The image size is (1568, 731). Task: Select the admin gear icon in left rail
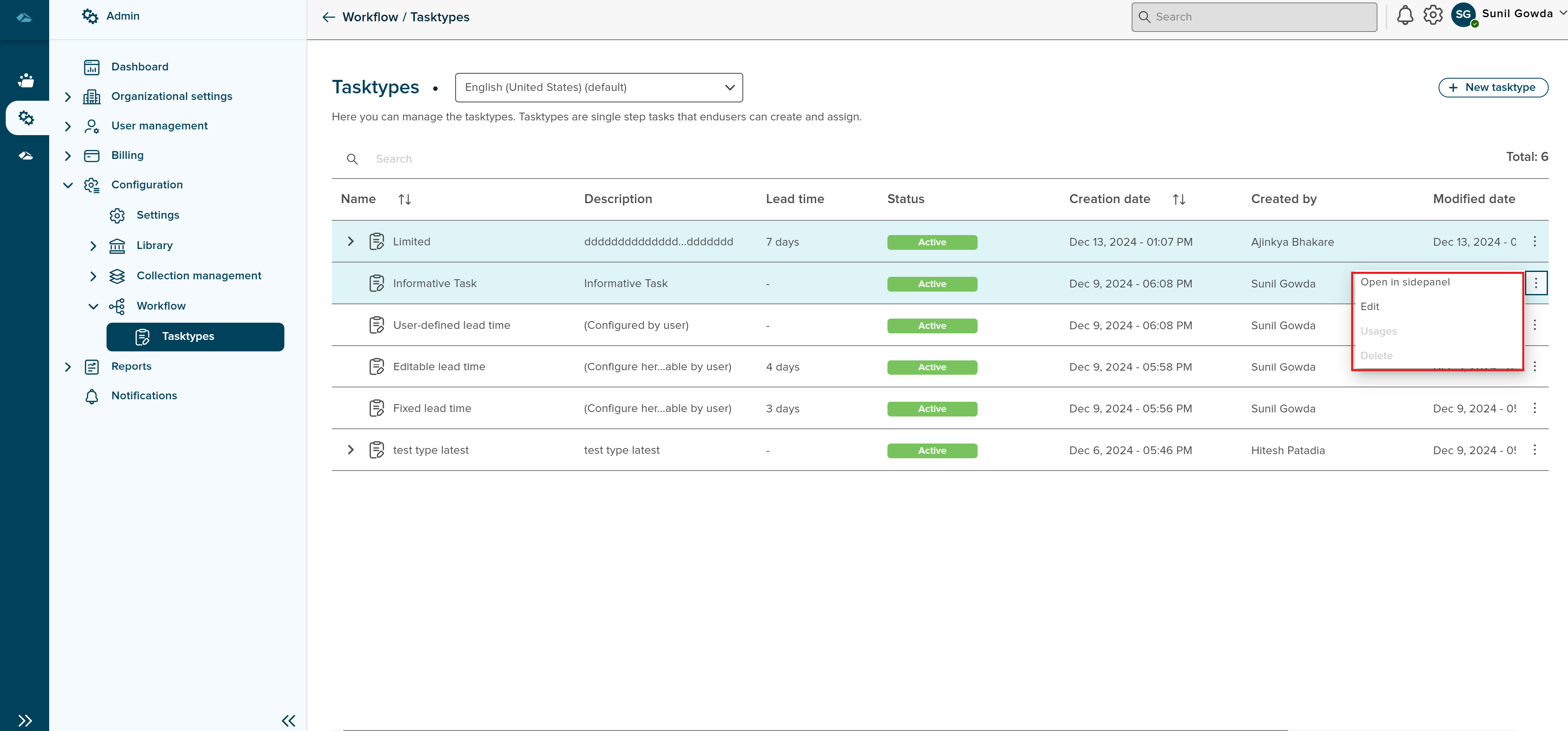25,118
